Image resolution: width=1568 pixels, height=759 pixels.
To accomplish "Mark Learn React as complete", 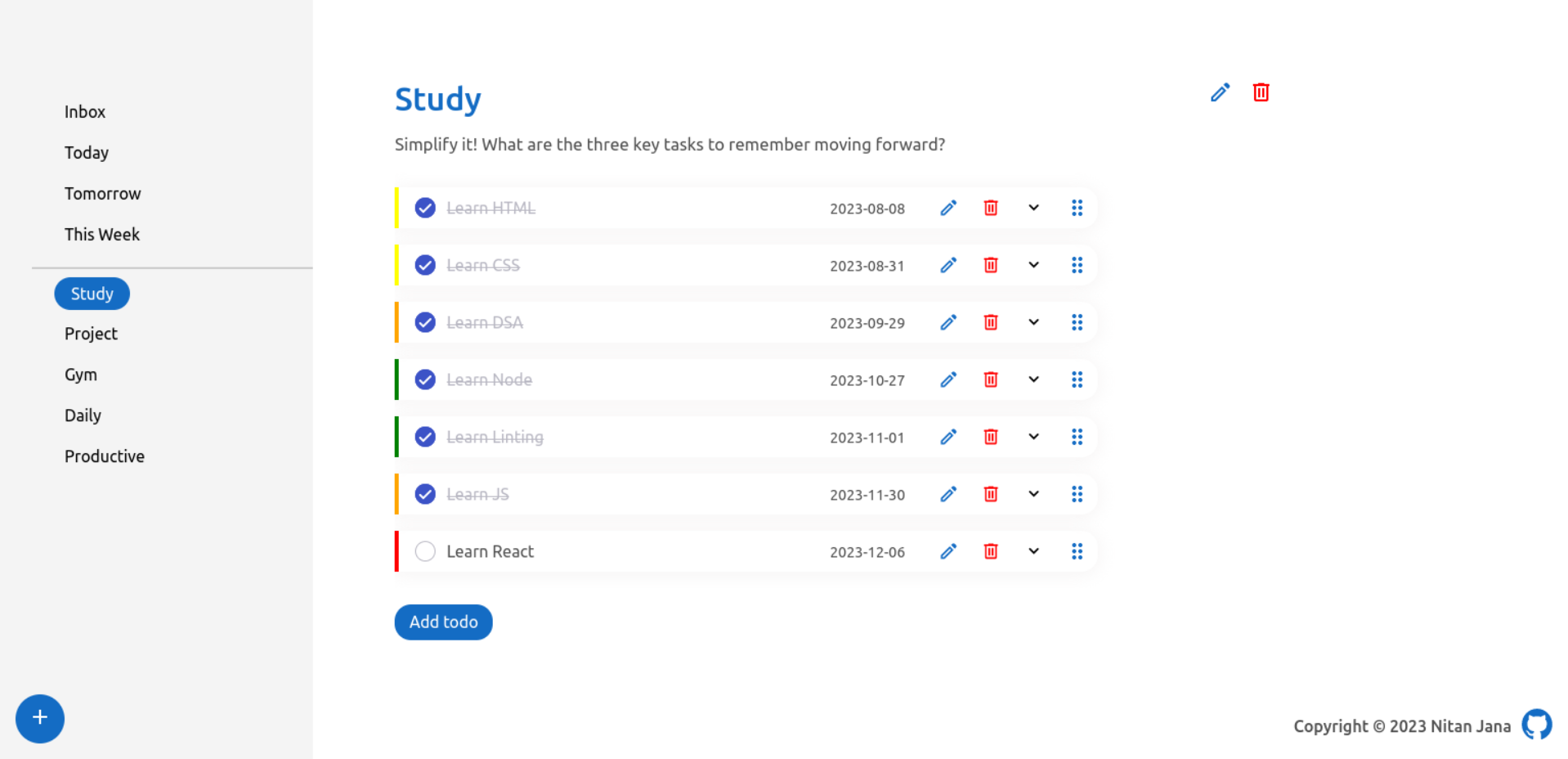I will [425, 551].
